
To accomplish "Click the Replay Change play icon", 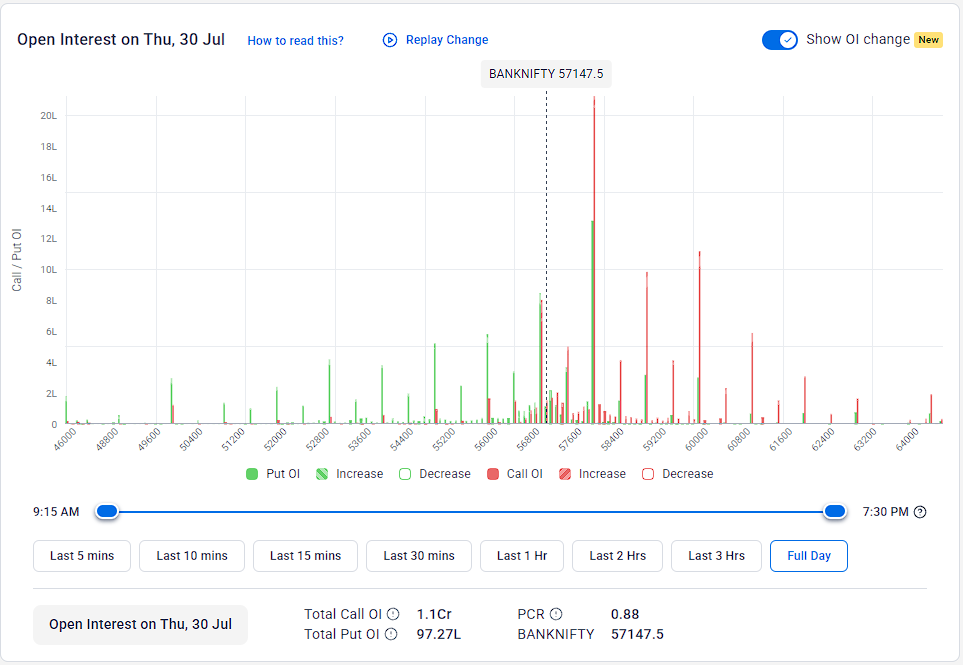I will coord(390,40).
